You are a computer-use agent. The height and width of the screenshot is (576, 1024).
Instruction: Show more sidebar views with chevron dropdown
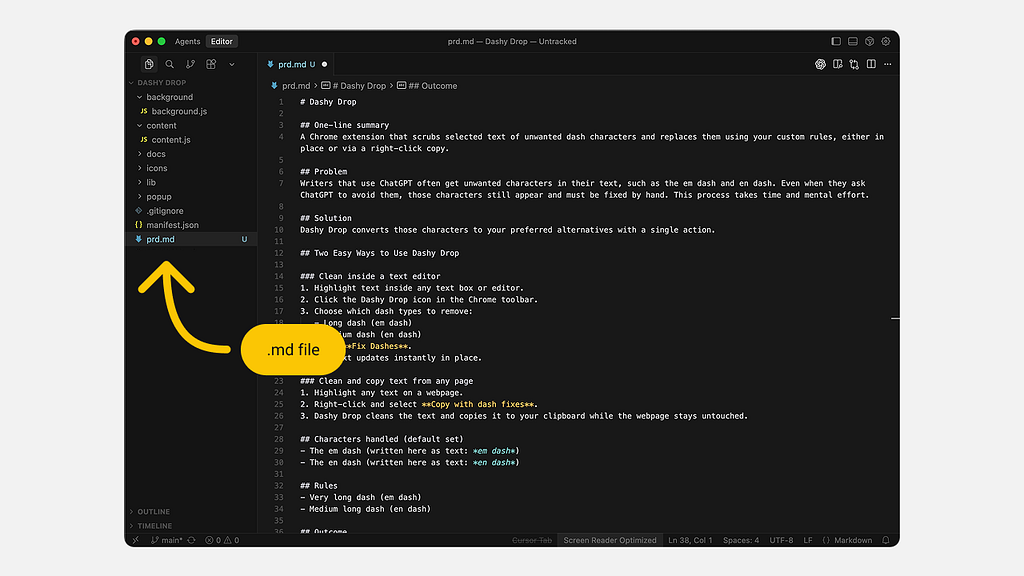pyautogui.click(x=232, y=64)
